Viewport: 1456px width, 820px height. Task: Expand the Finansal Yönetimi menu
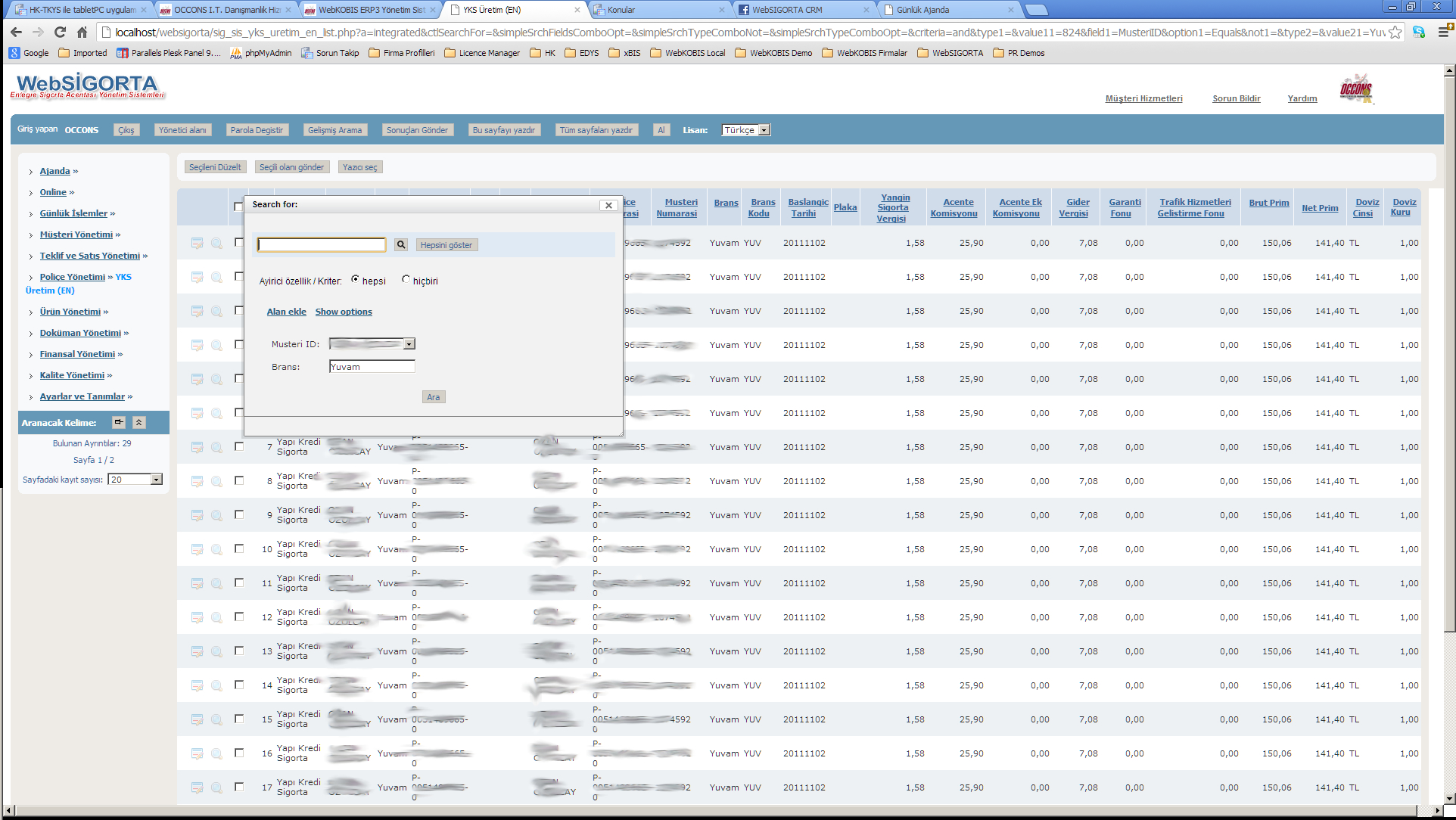coord(77,354)
